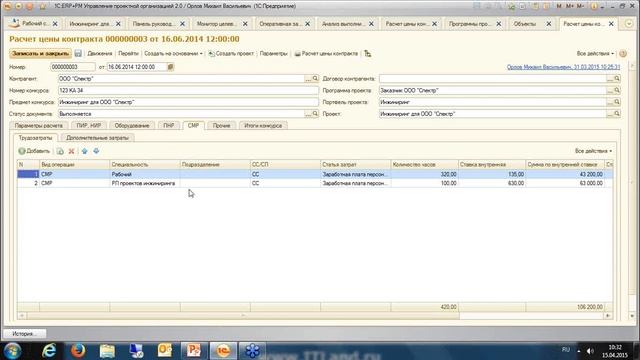Open PowerPoint from the taskbar
Screen dimensions: 640x360
point(194,351)
